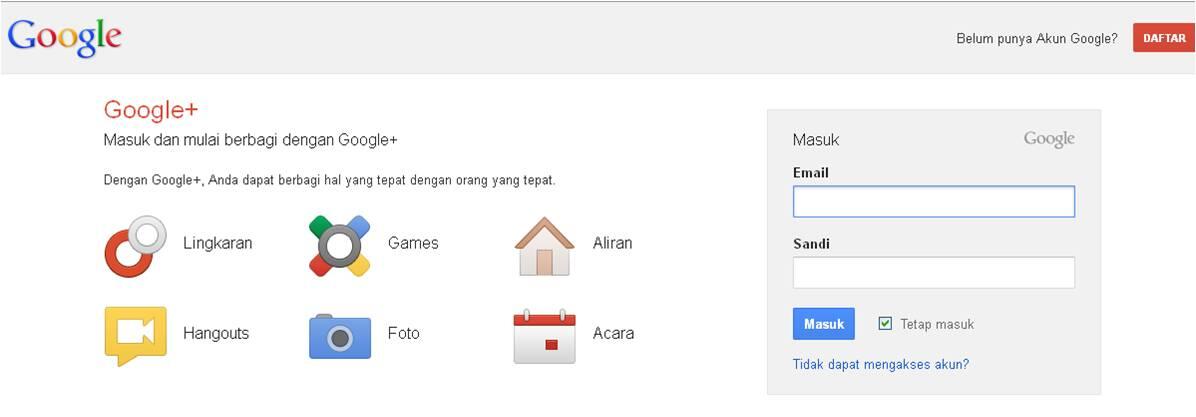Click the Google+ heading text

pyautogui.click(x=151, y=110)
